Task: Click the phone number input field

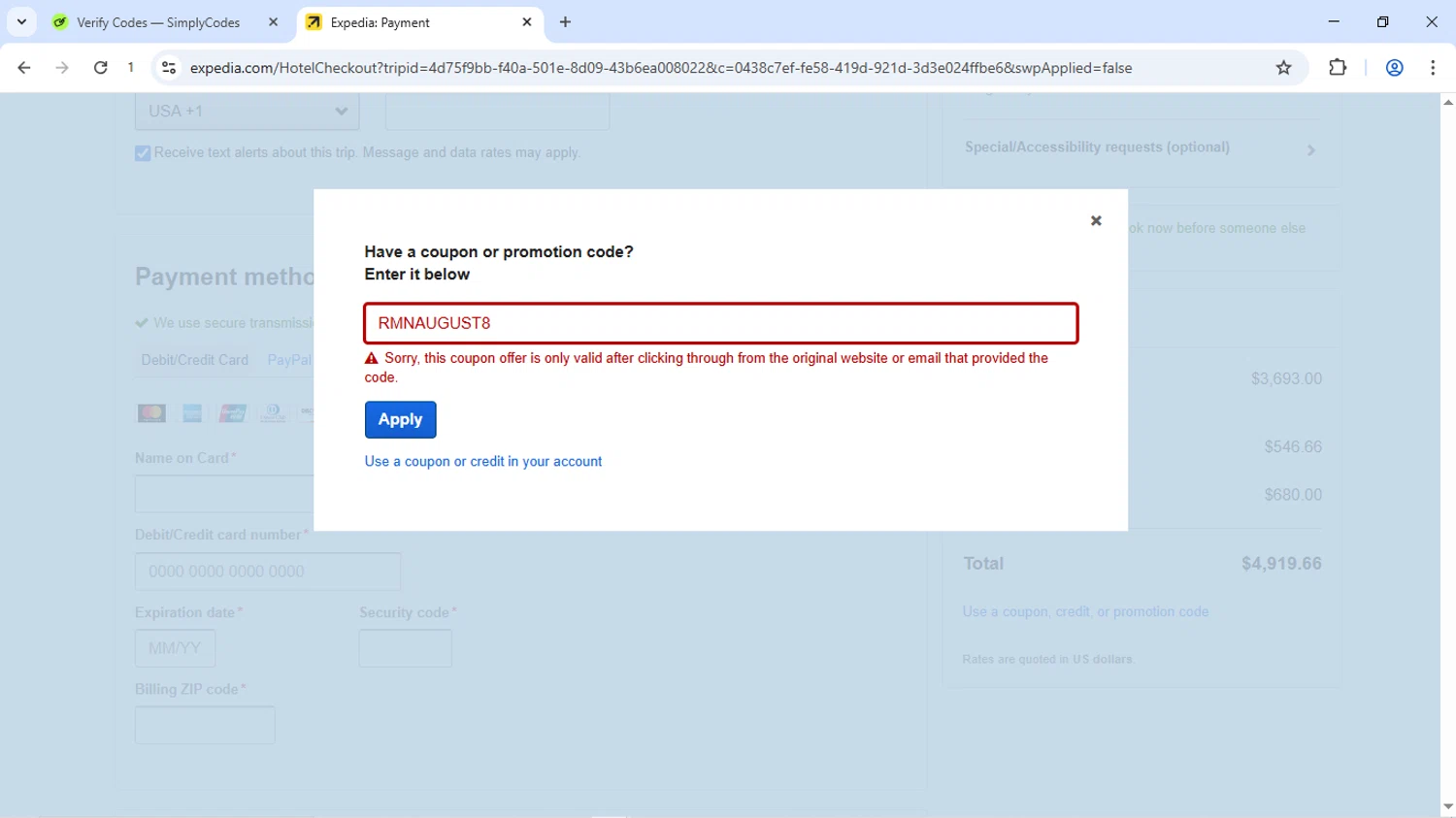Action: (x=497, y=112)
